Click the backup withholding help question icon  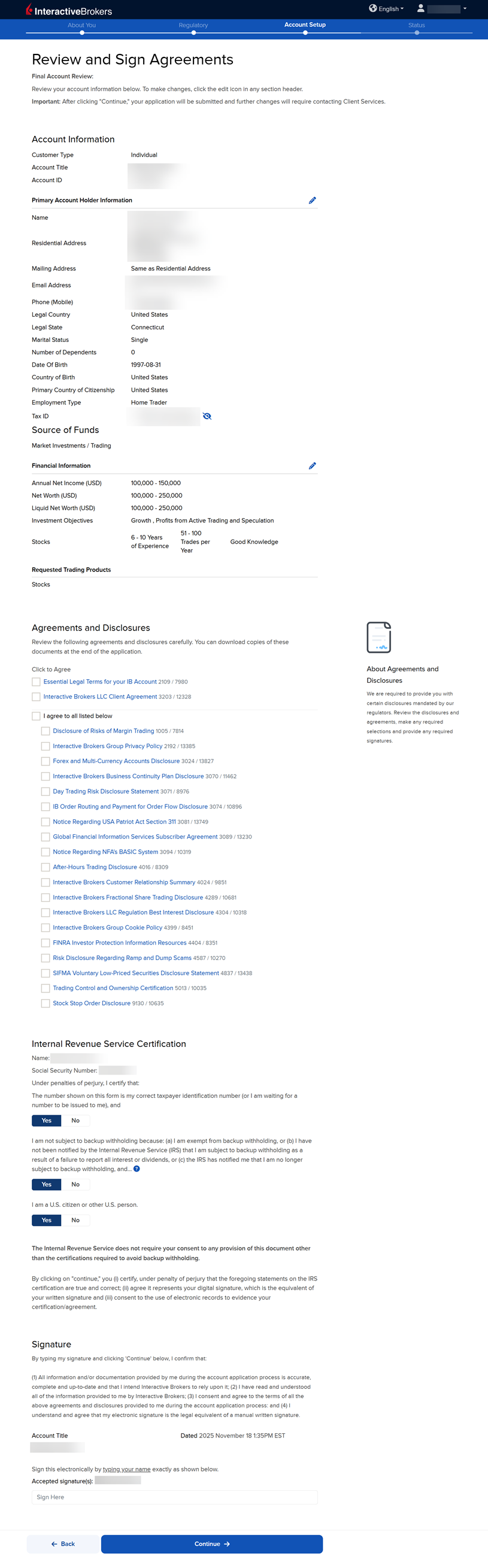coord(137,1169)
